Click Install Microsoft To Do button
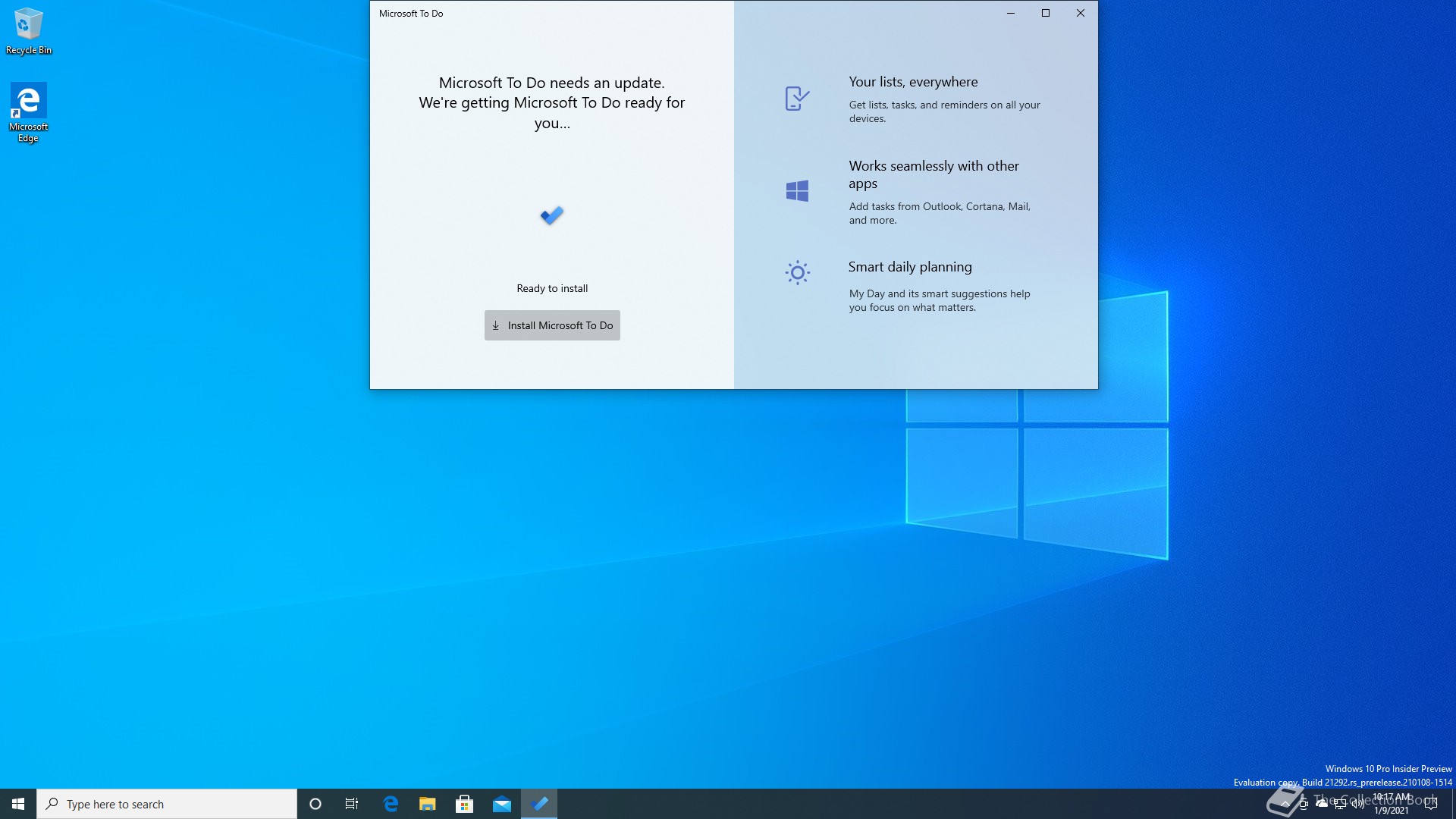 point(552,325)
